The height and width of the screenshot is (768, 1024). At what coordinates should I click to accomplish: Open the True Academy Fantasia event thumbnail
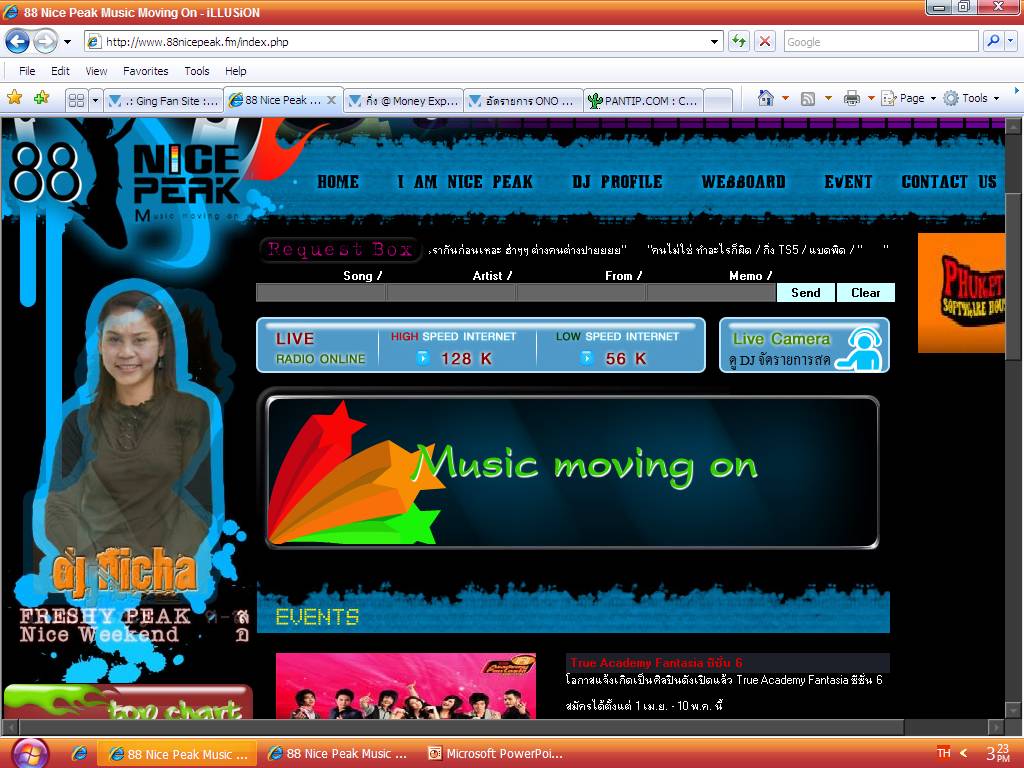(x=406, y=686)
